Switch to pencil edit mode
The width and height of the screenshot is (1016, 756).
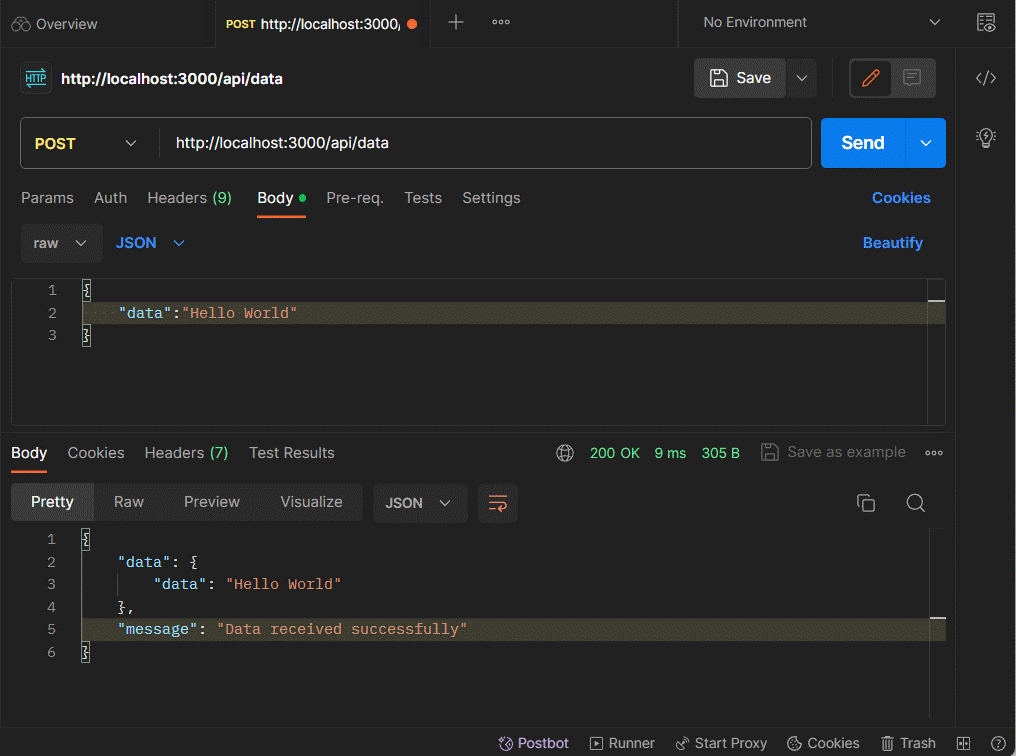click(871, 78)
